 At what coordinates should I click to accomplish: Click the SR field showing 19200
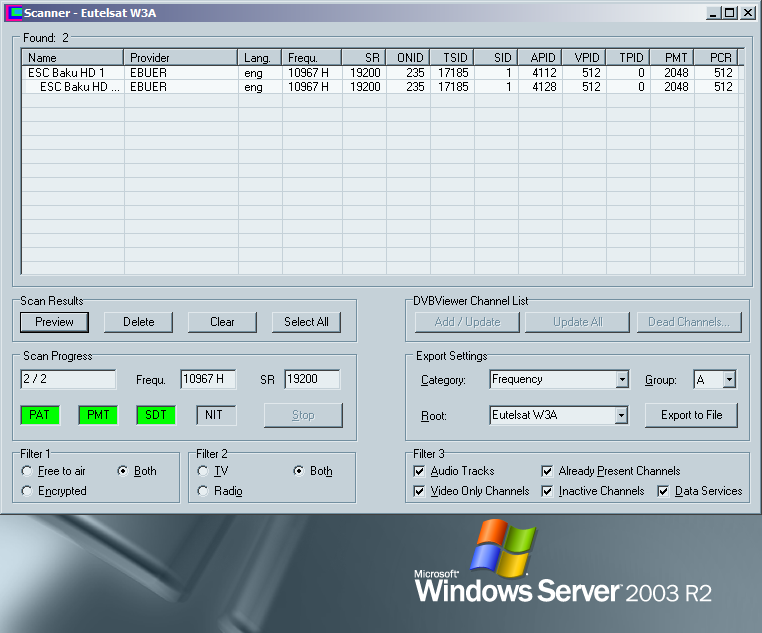pos(312,379)
